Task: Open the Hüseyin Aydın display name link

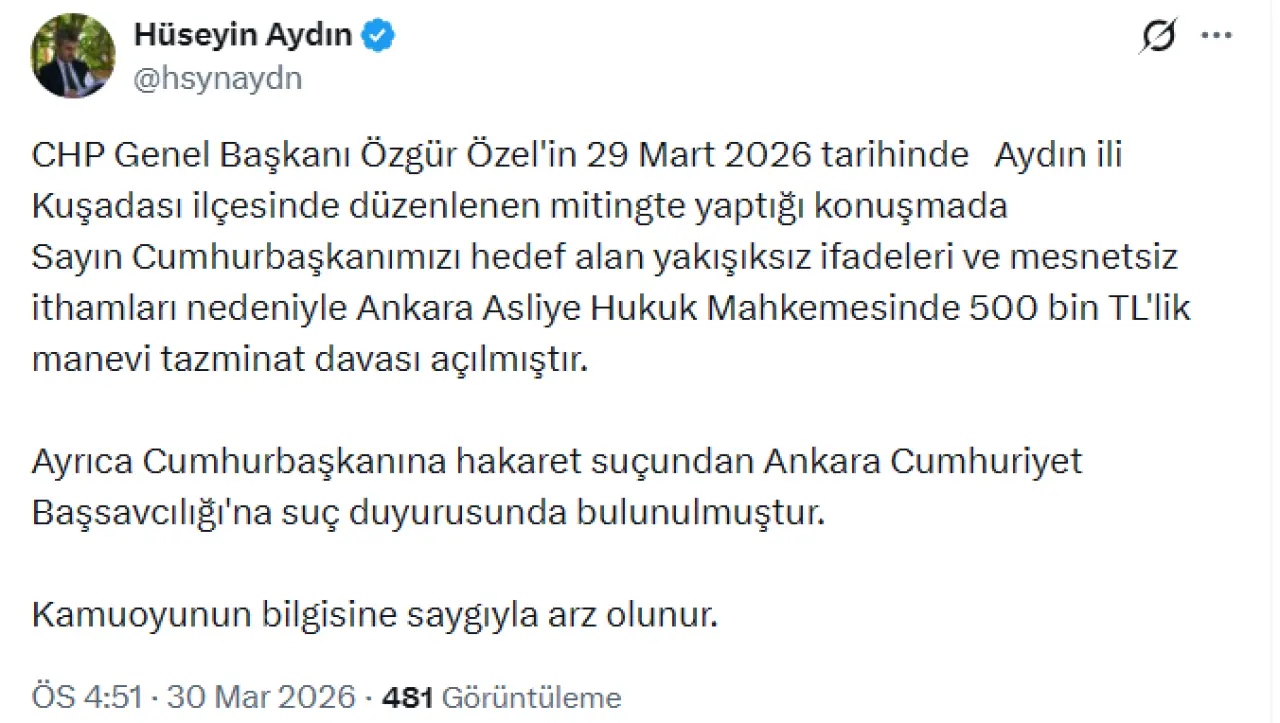Action: click(243, 36)
